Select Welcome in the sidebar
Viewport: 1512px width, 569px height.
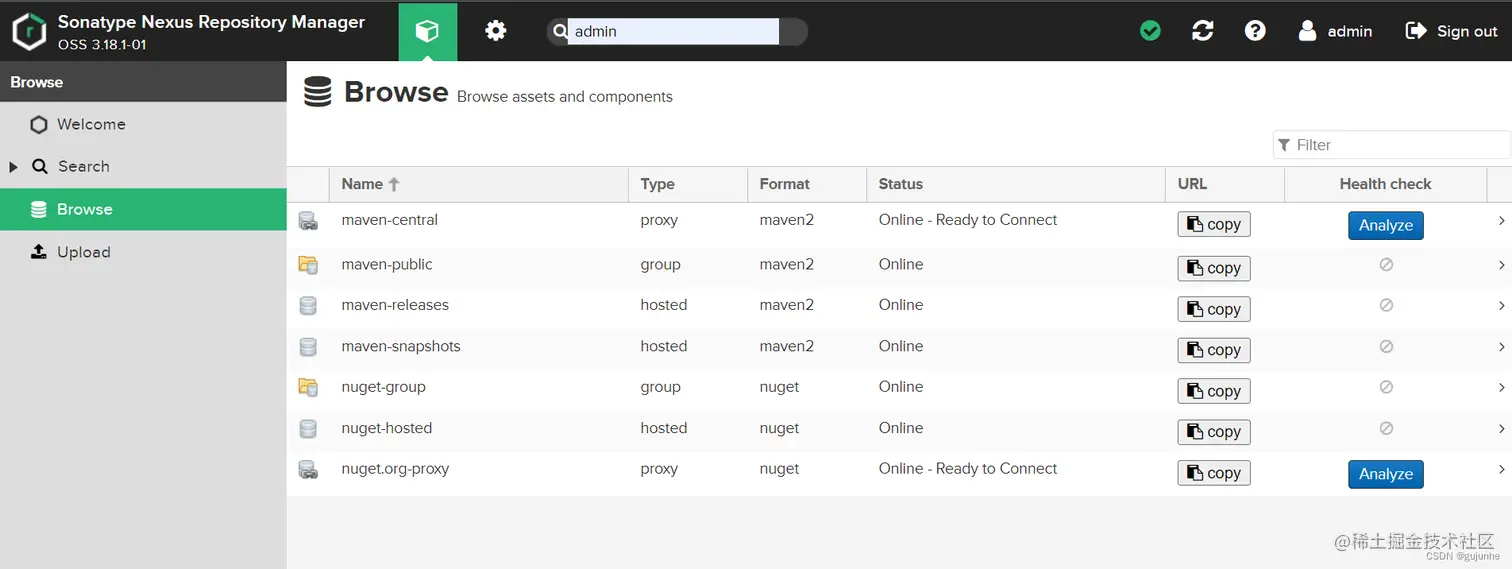coord(91,124)
